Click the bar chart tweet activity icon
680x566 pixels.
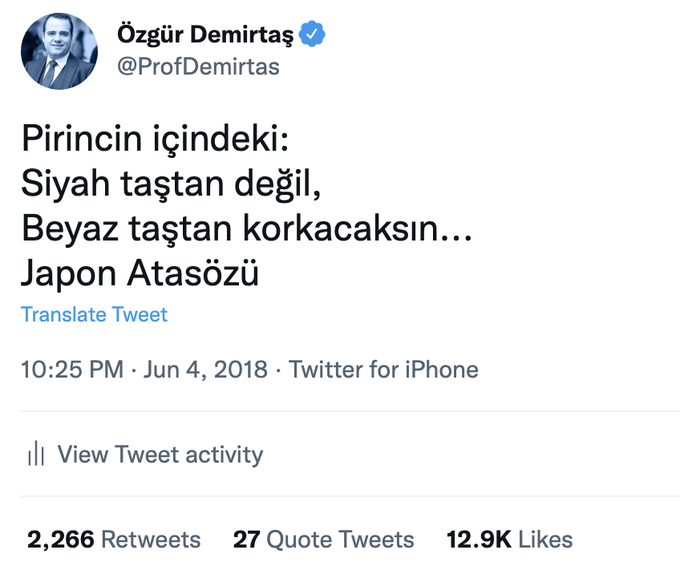click(x=37, y=455)
